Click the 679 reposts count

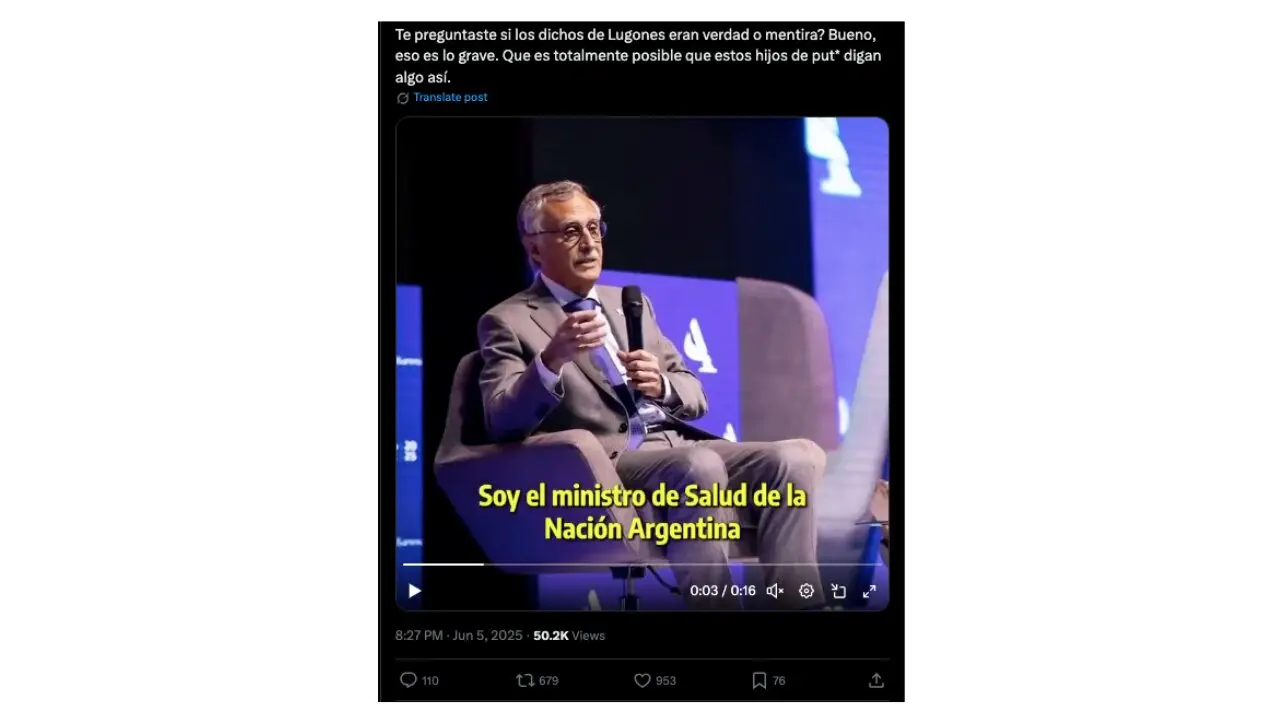pyautogui.click(x=549, y=681)
